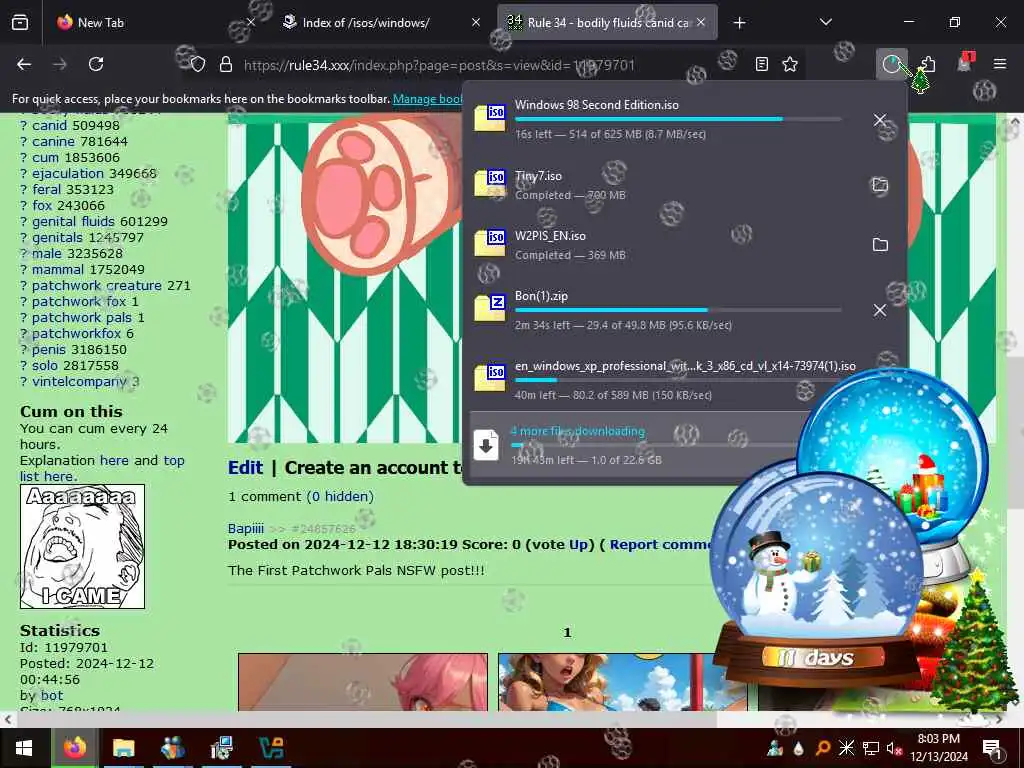The width and height of the screenshot is (1024, 768).
Task: Show site security info via padlock
Action: coord(226,64)
